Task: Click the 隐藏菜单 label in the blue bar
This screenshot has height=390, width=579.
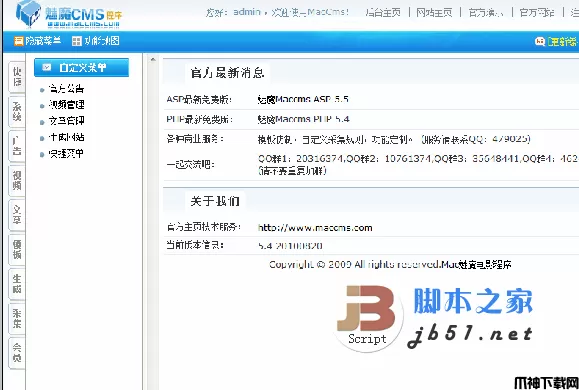Action: point(43,41)
